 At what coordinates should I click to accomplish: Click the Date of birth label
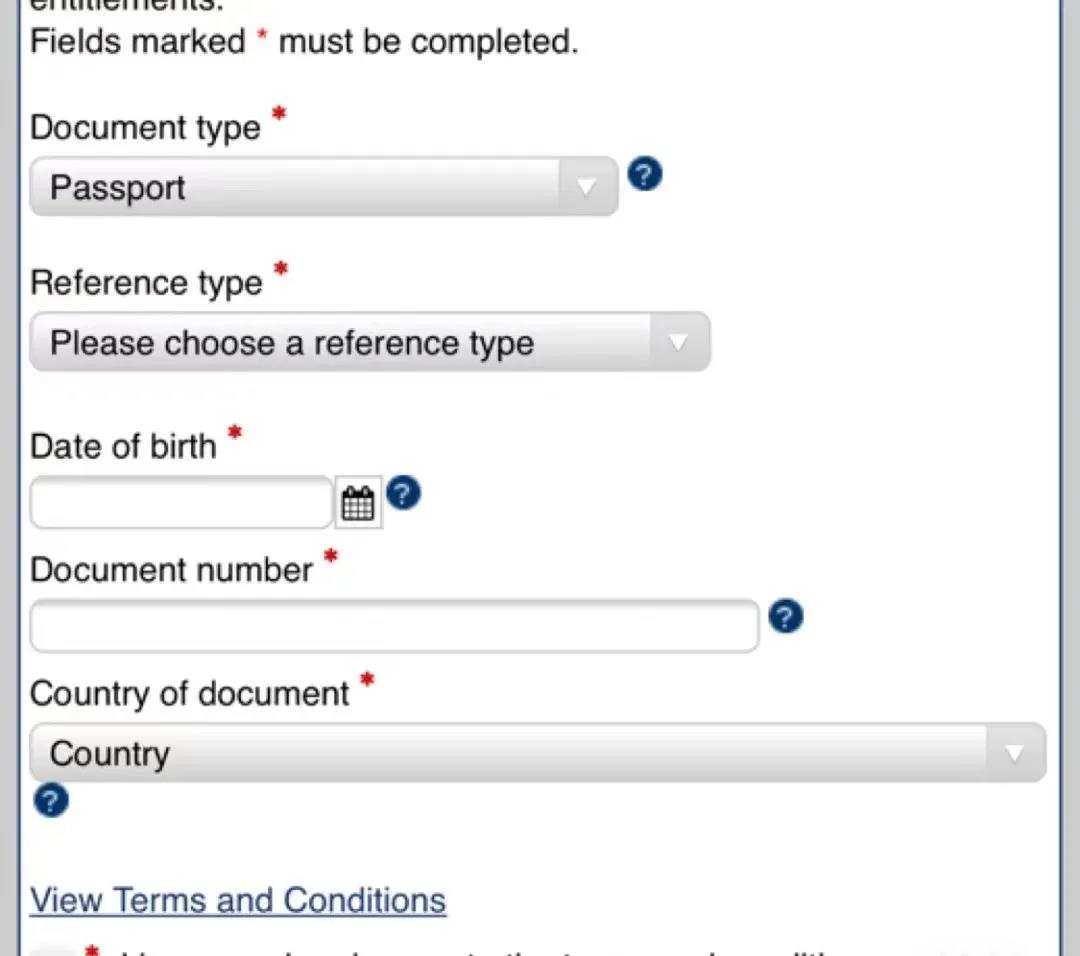(124, 446)
